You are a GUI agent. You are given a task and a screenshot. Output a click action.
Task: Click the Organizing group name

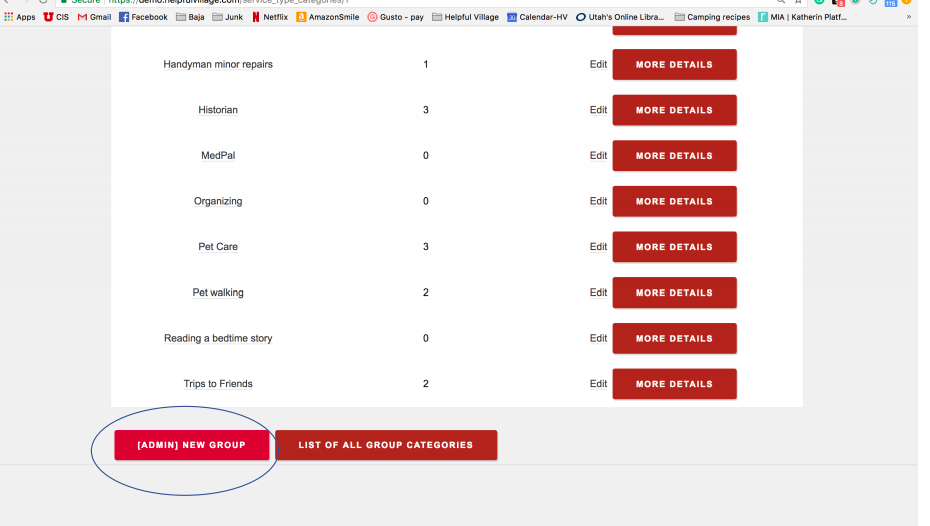coord(218,201)
